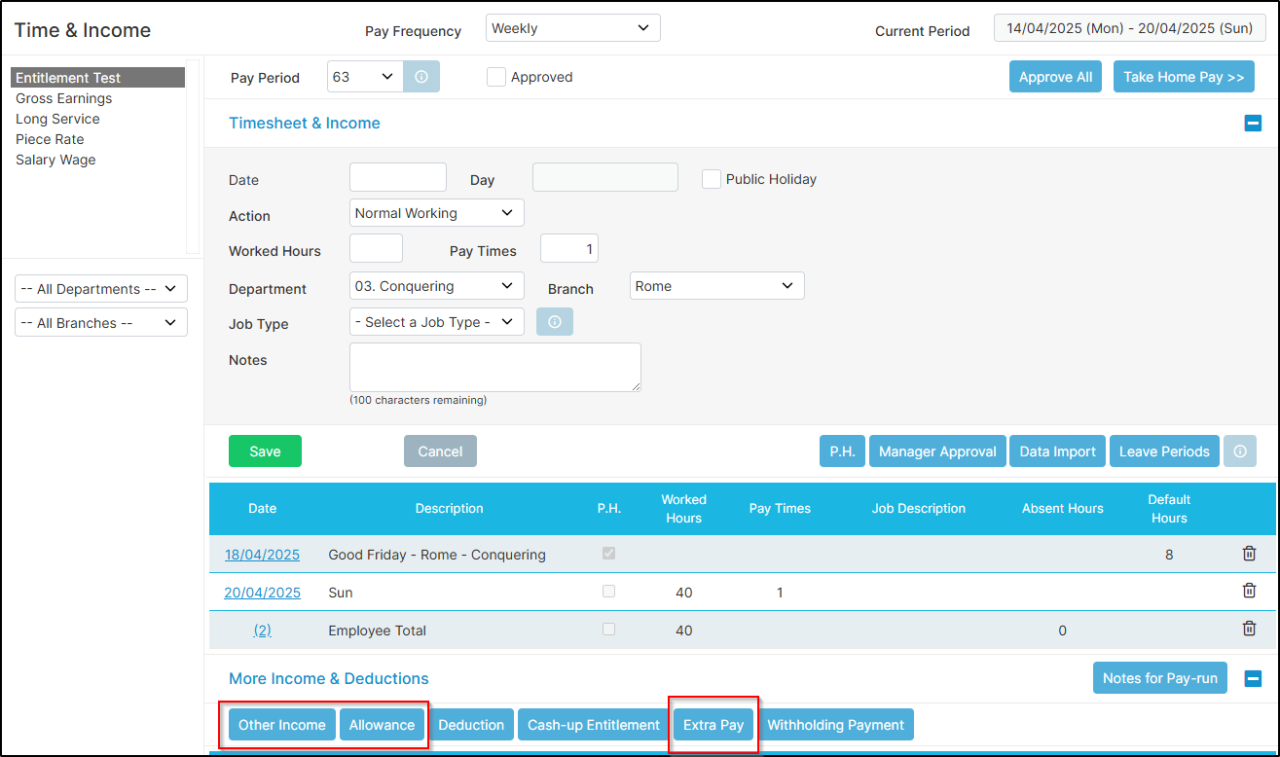Change the Branch from Rome dropdown
The height and width of the screenshot is (757, 1280).
point(716,285)
